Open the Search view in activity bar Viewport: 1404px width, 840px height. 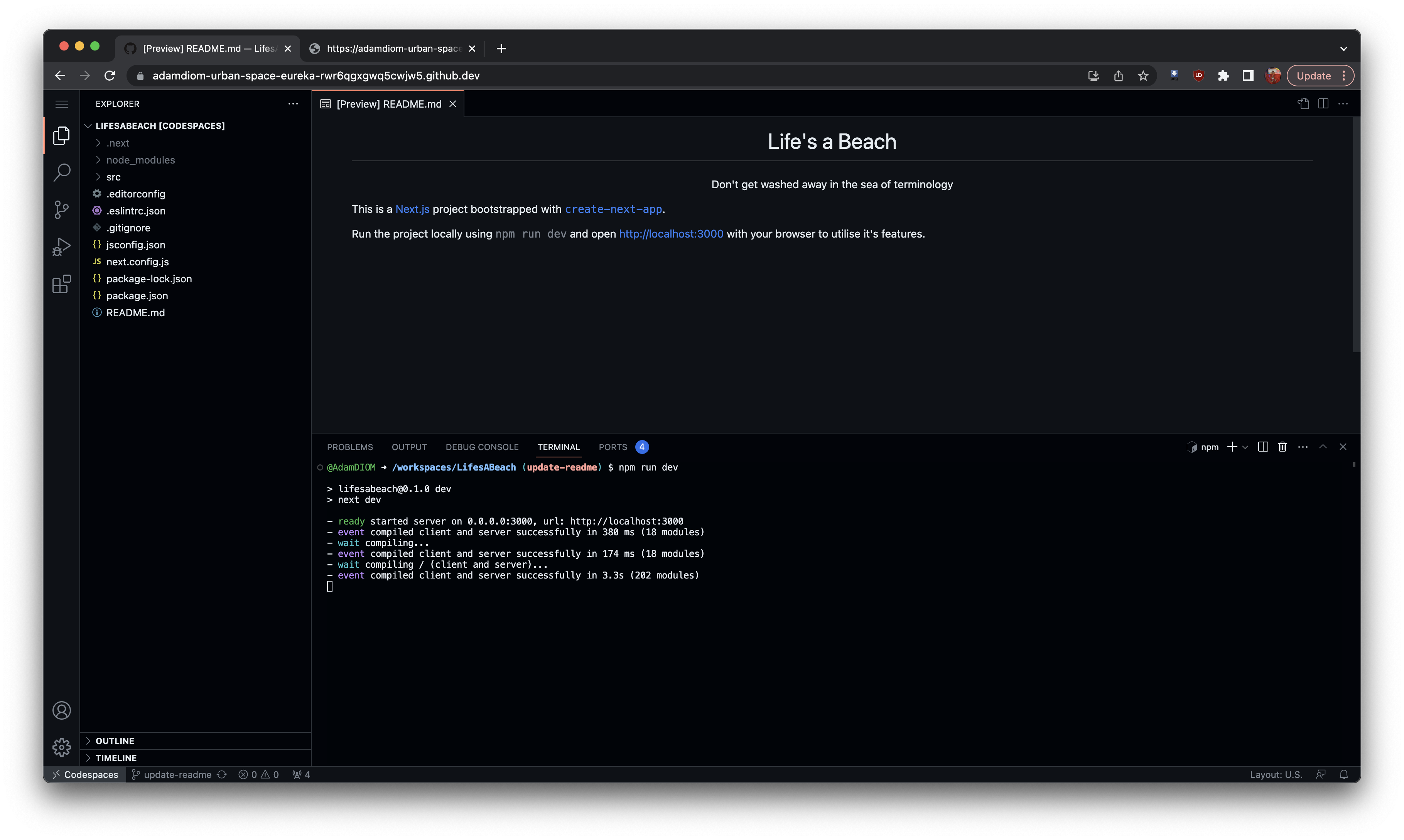point(62,173)
